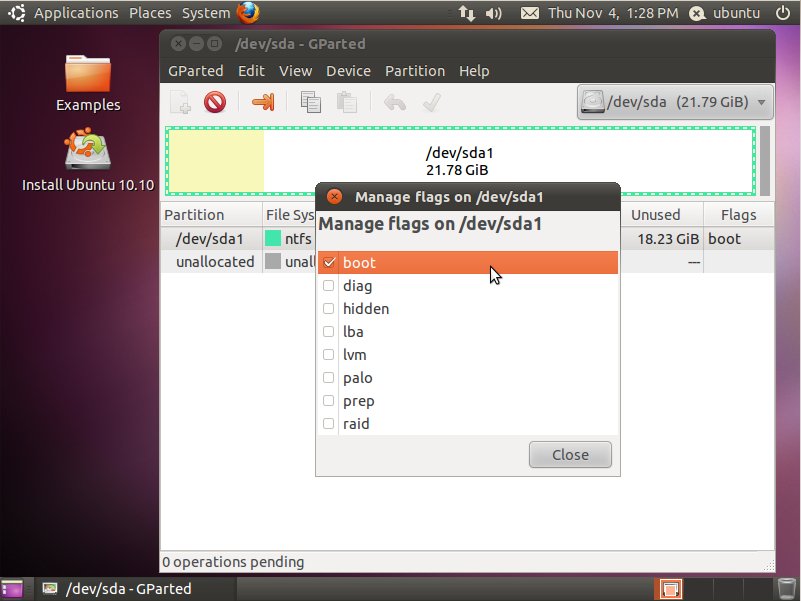Screen dimensions: 801x601
Task: Open the Trash icon in bottom panel
Action: tap(787, 589)
